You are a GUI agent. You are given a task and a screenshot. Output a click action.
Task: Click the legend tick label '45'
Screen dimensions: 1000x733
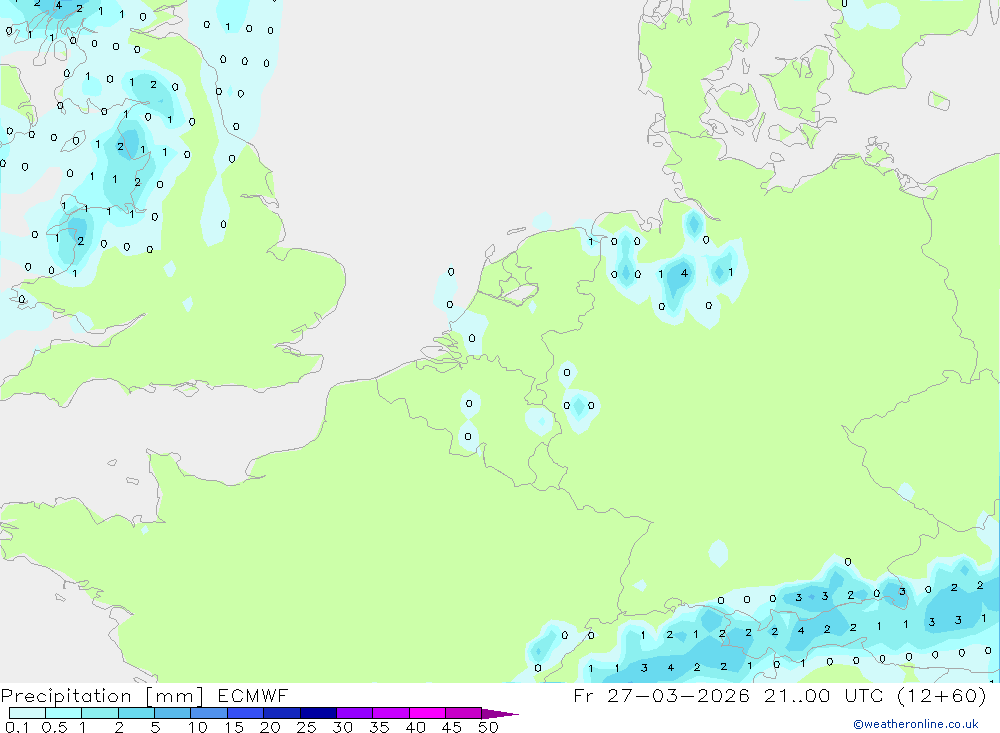tap(452, 727)
